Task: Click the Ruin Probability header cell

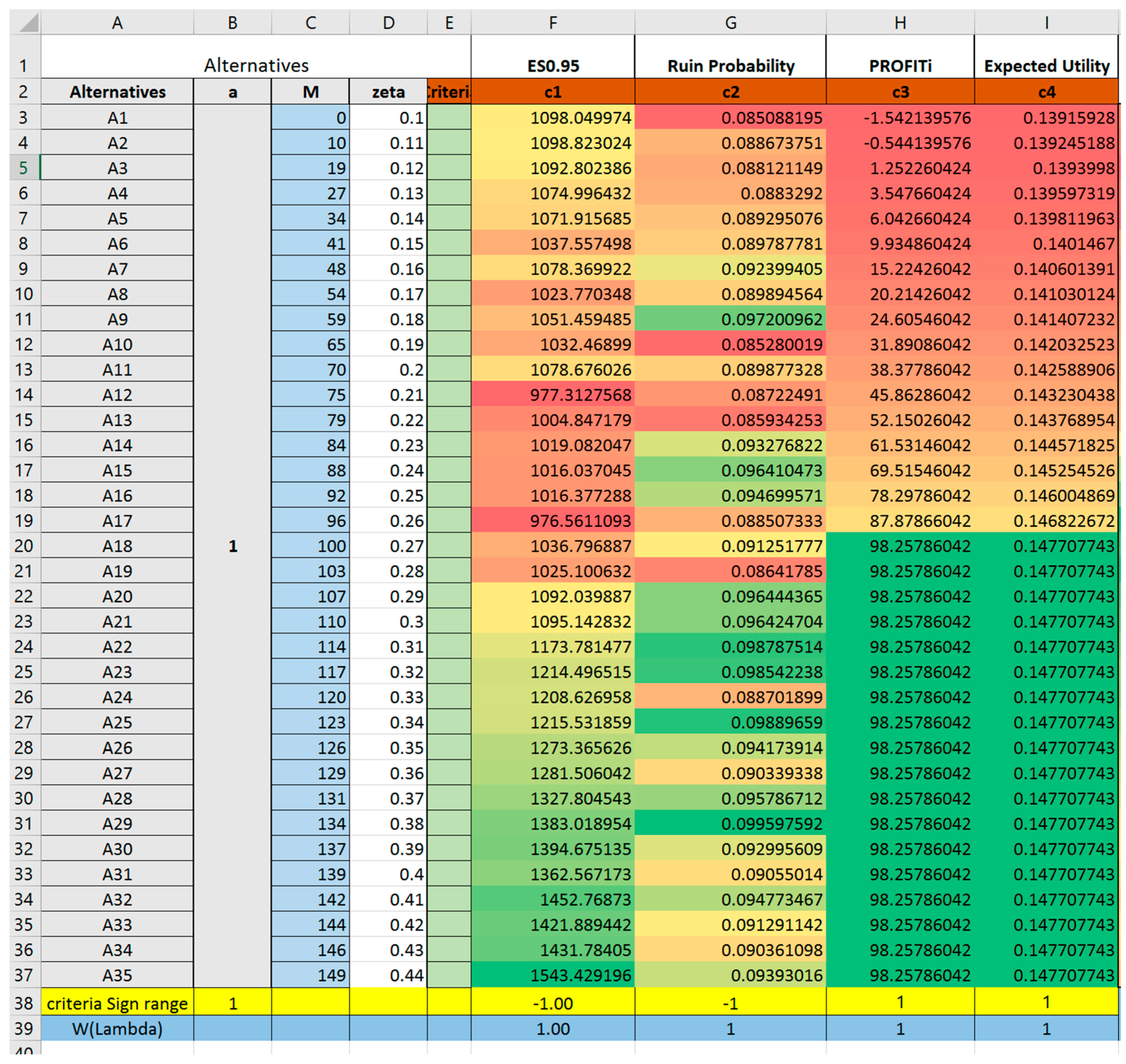Action: [730, 65]
